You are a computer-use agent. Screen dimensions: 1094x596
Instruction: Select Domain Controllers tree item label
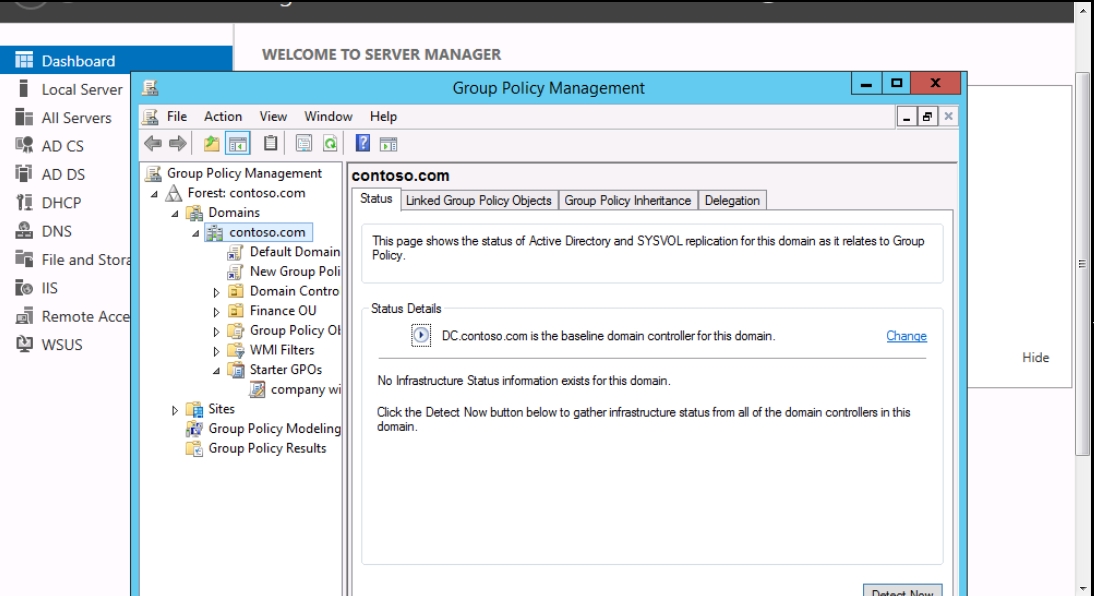pos(294,291)
